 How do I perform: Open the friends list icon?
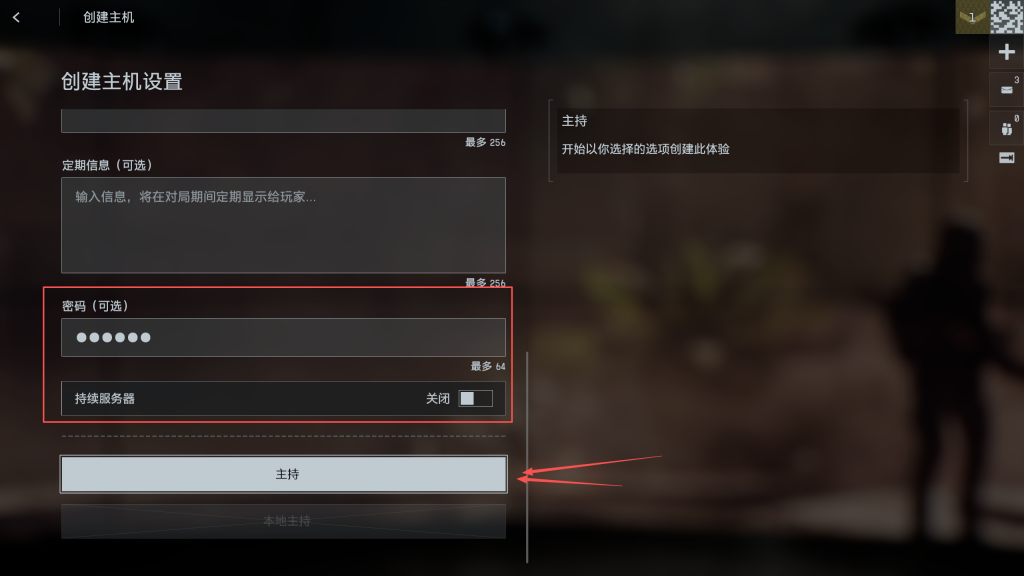pos(1006,127)
